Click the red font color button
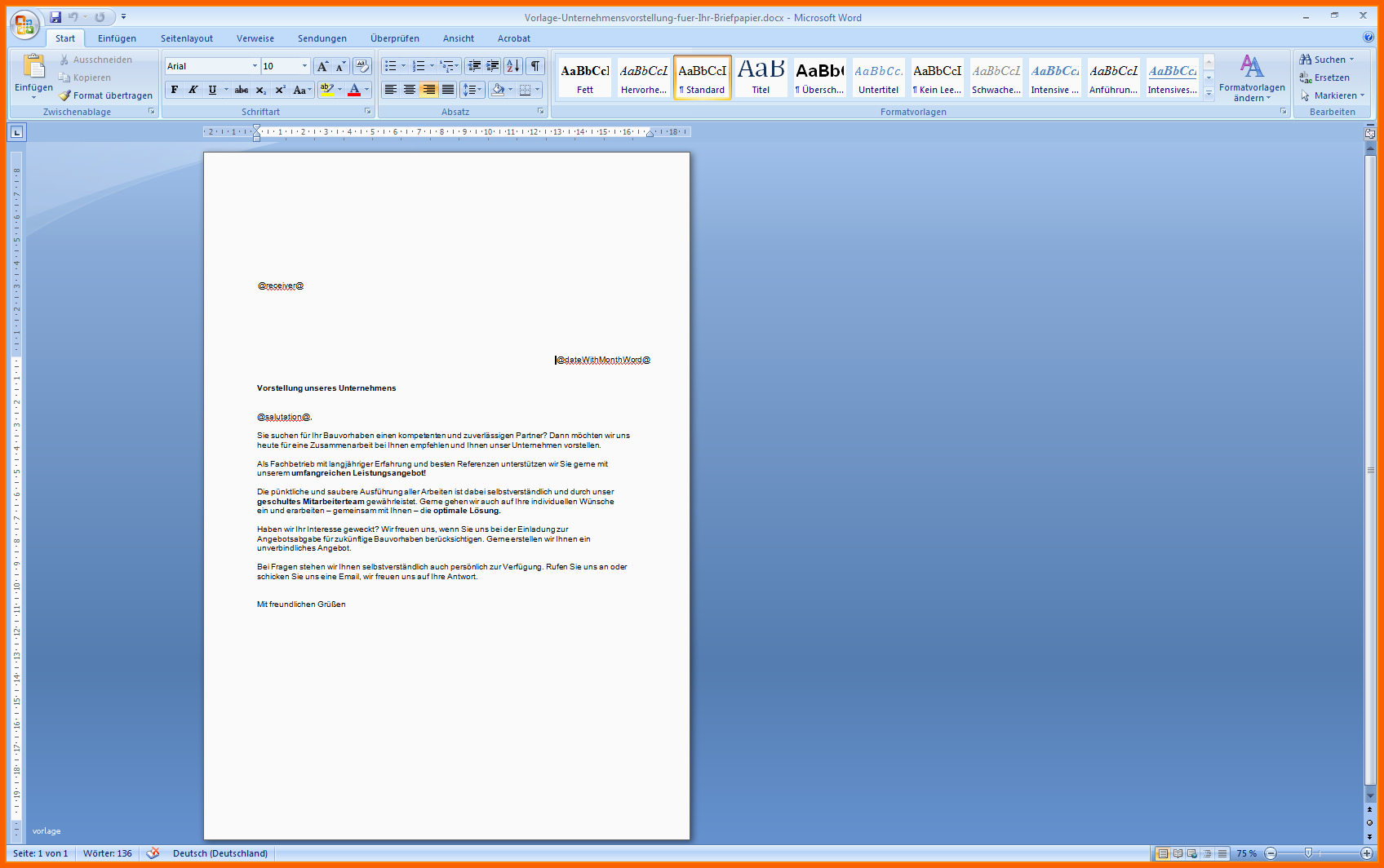 [354, 90]
